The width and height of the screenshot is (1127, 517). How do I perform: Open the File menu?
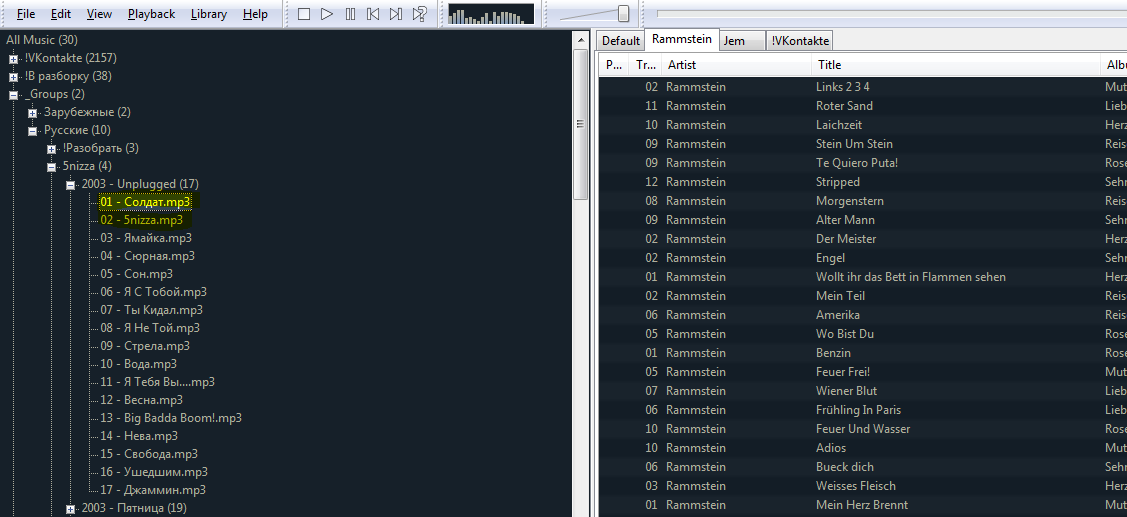pyautogui.click(x=26, y=14)
